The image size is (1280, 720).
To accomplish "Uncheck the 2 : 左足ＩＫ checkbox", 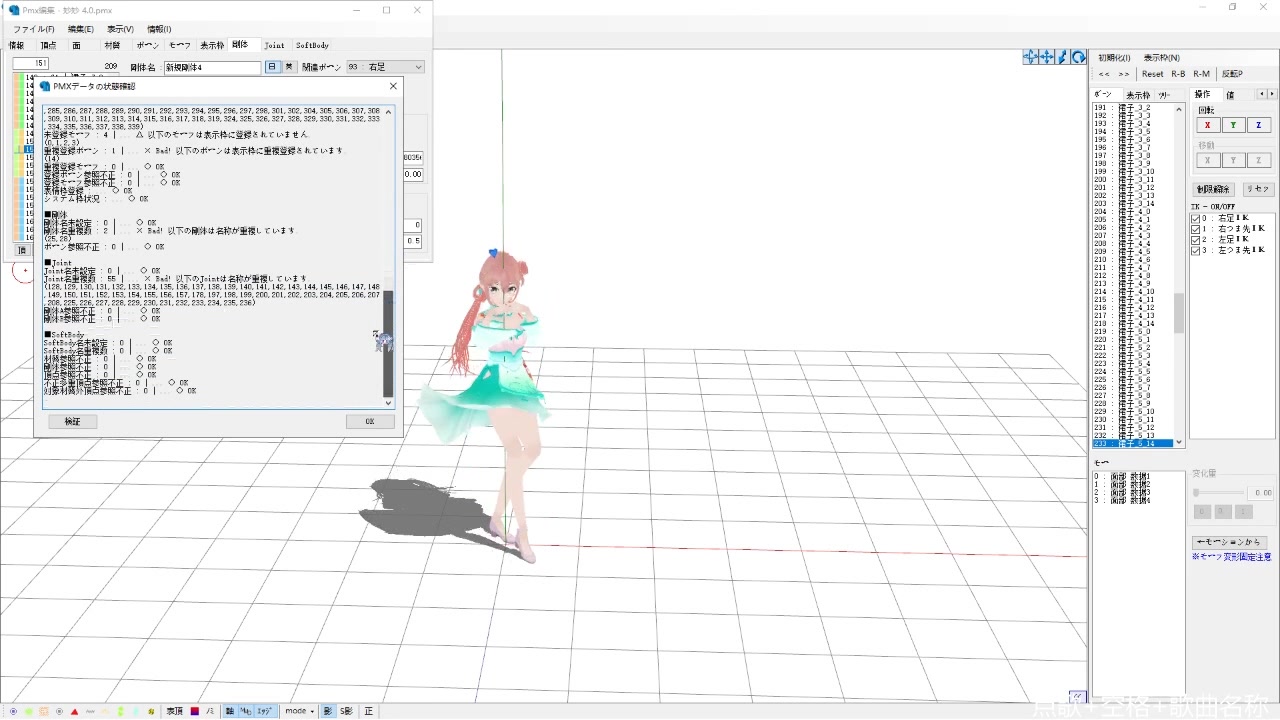I will [x=1196, y=240].
